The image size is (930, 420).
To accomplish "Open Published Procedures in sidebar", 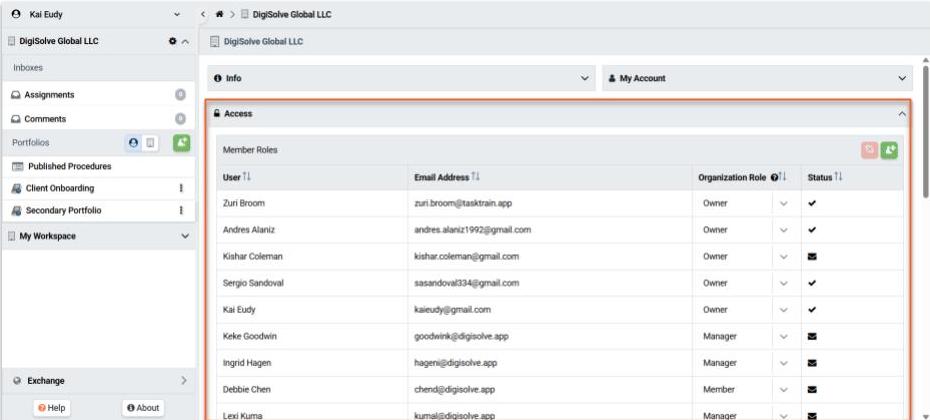I will pyautogui.click(x=69, y=166).
